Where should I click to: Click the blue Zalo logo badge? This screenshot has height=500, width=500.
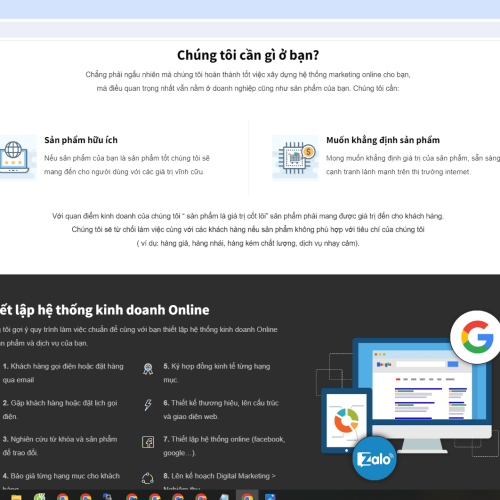click(x=374, y=459)
